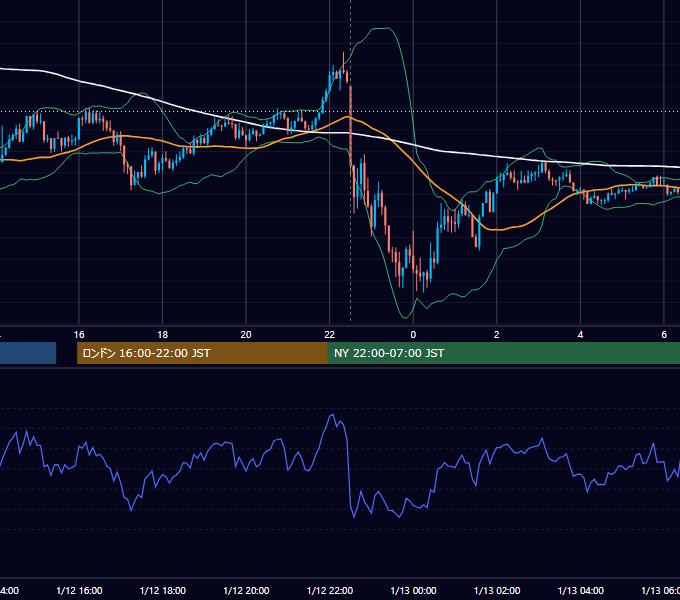Click the 1/13 02:00 date label on the lower axis
This screenshot has width=680, height=600.
point(497,590)
